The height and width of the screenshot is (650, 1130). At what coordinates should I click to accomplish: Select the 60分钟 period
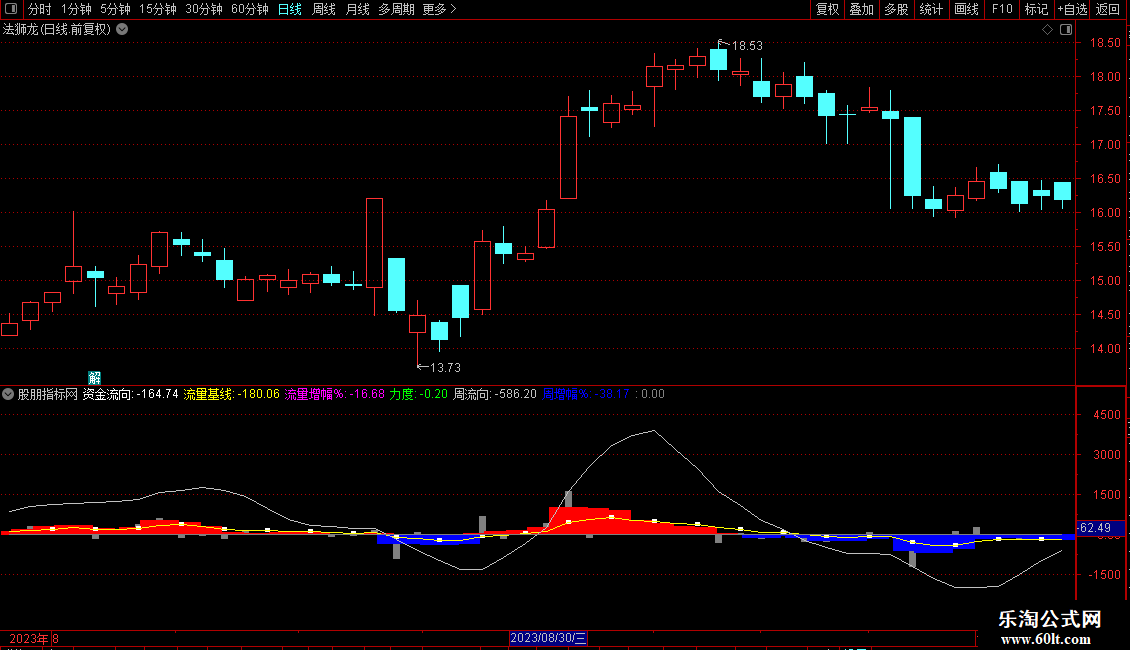250,9
